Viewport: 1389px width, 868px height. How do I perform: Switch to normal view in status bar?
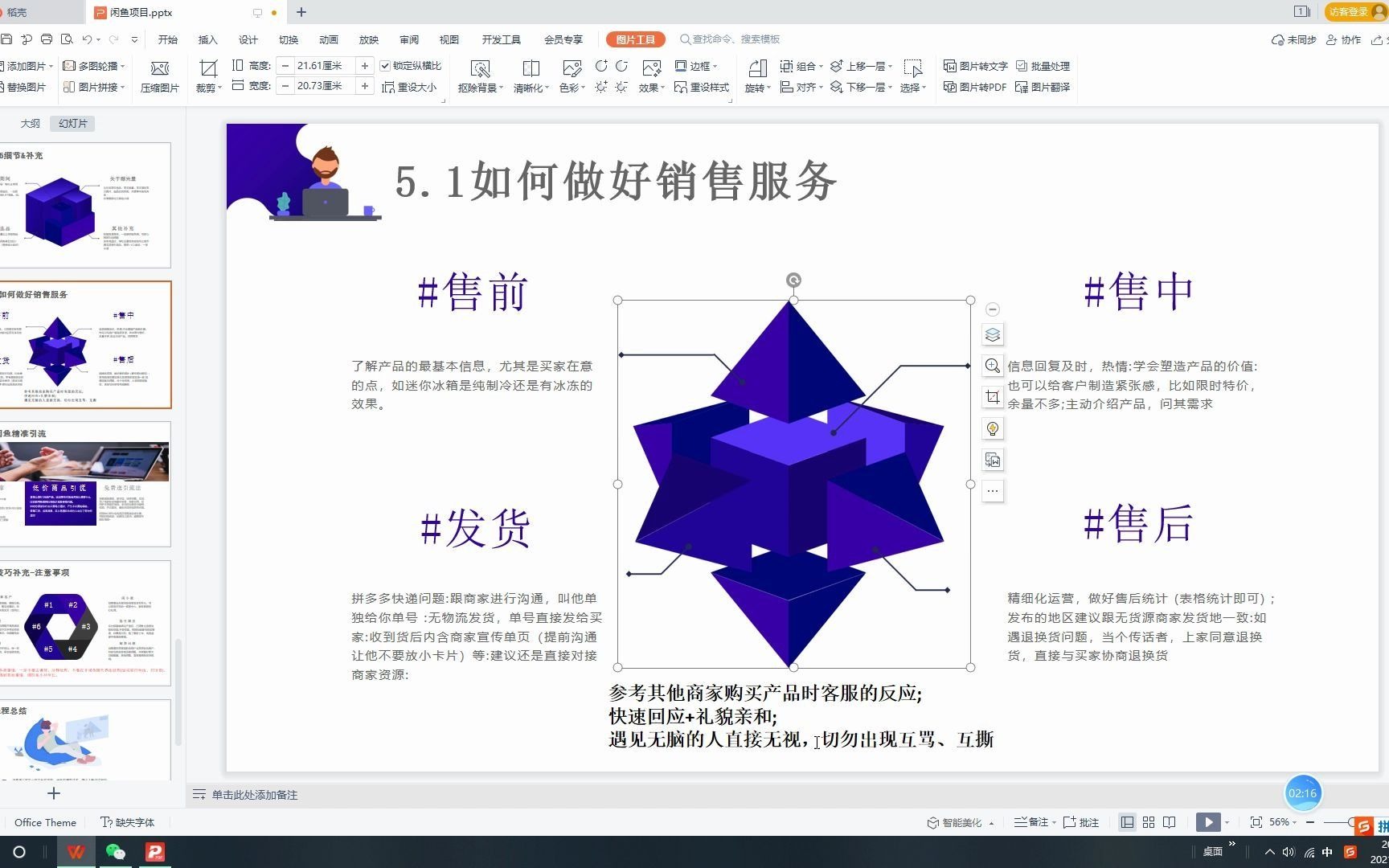[1128, 822]
